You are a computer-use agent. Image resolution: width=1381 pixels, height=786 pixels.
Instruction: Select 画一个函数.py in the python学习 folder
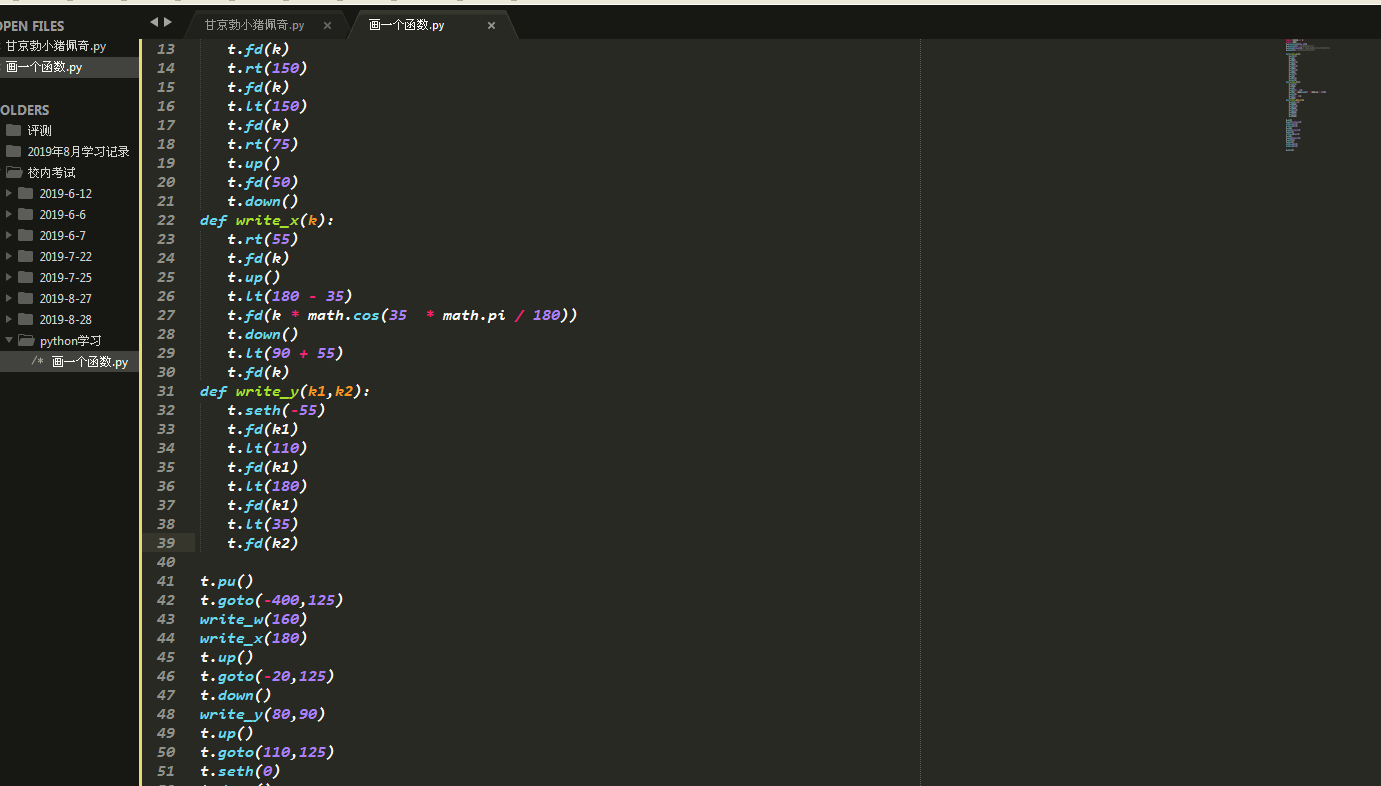[x=90, y=362]
